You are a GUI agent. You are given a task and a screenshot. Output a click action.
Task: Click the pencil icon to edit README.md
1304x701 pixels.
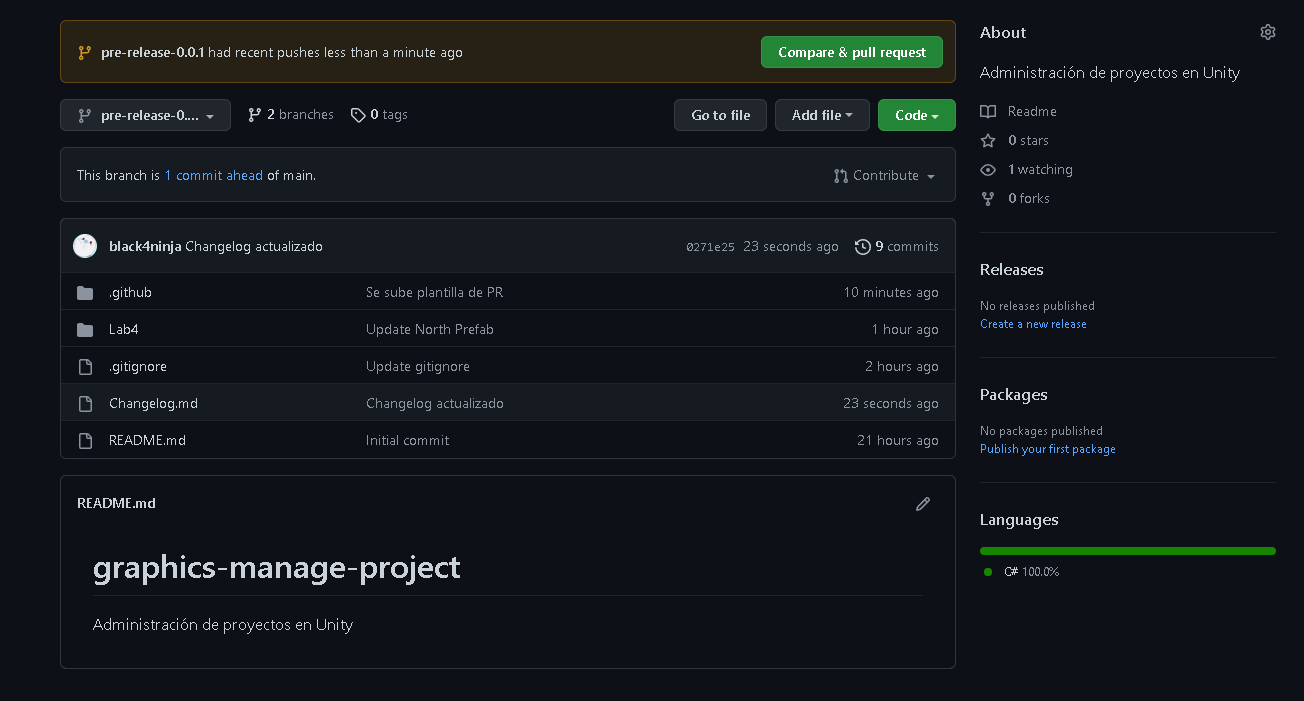pos(923,504)
